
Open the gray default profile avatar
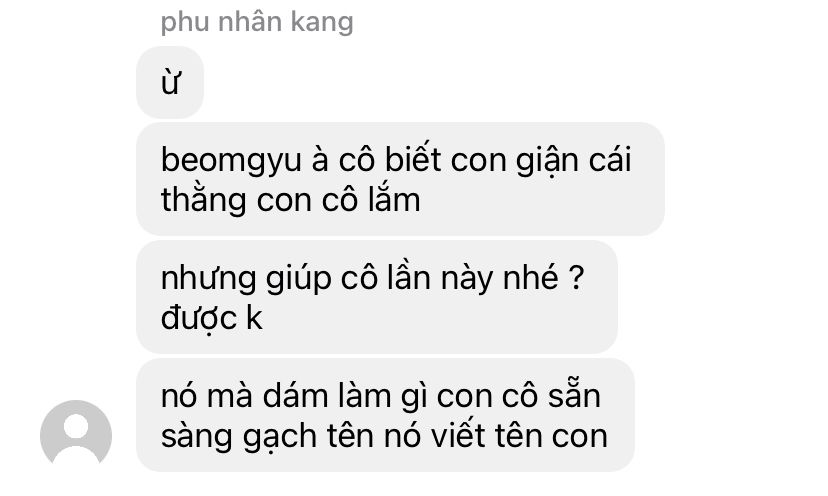tap(76, 435)
